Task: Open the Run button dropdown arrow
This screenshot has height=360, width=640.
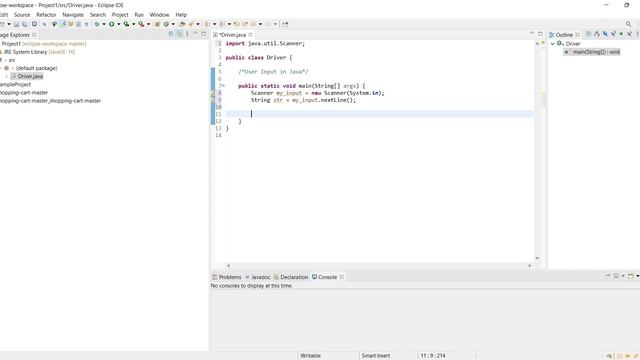Action: (119, 24)
